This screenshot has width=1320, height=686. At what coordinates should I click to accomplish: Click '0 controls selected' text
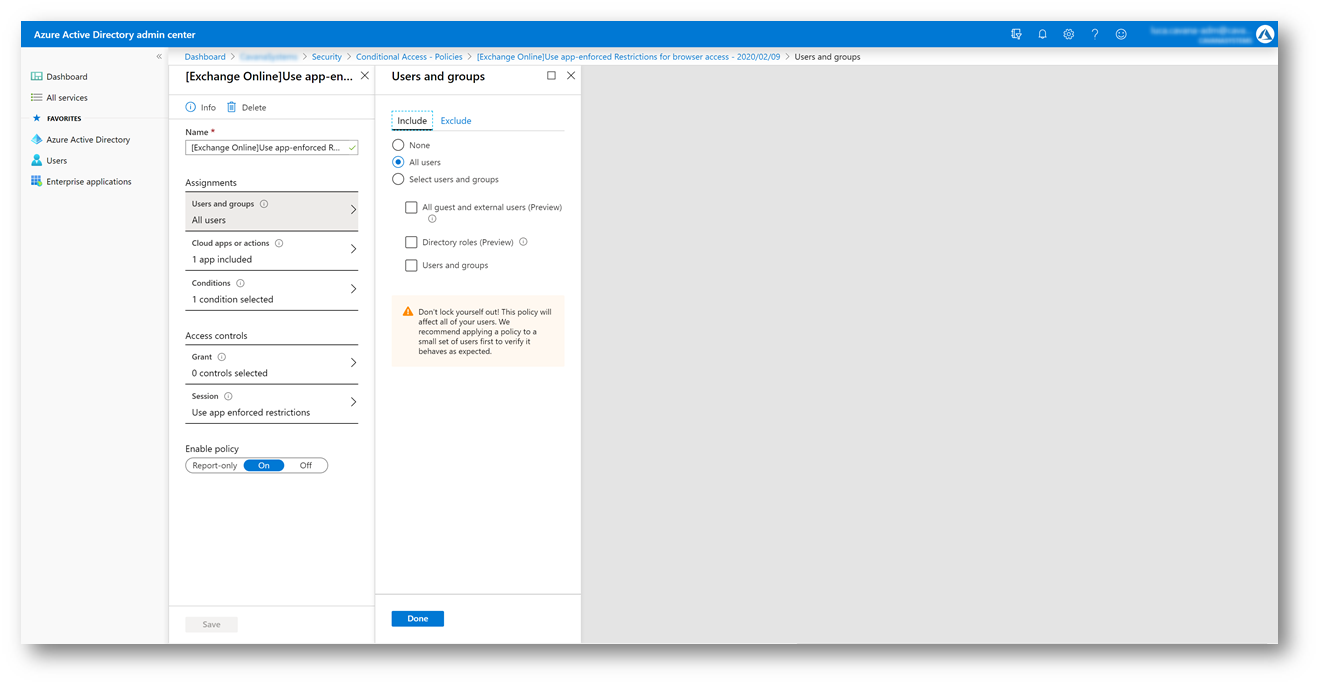[230, 374]
